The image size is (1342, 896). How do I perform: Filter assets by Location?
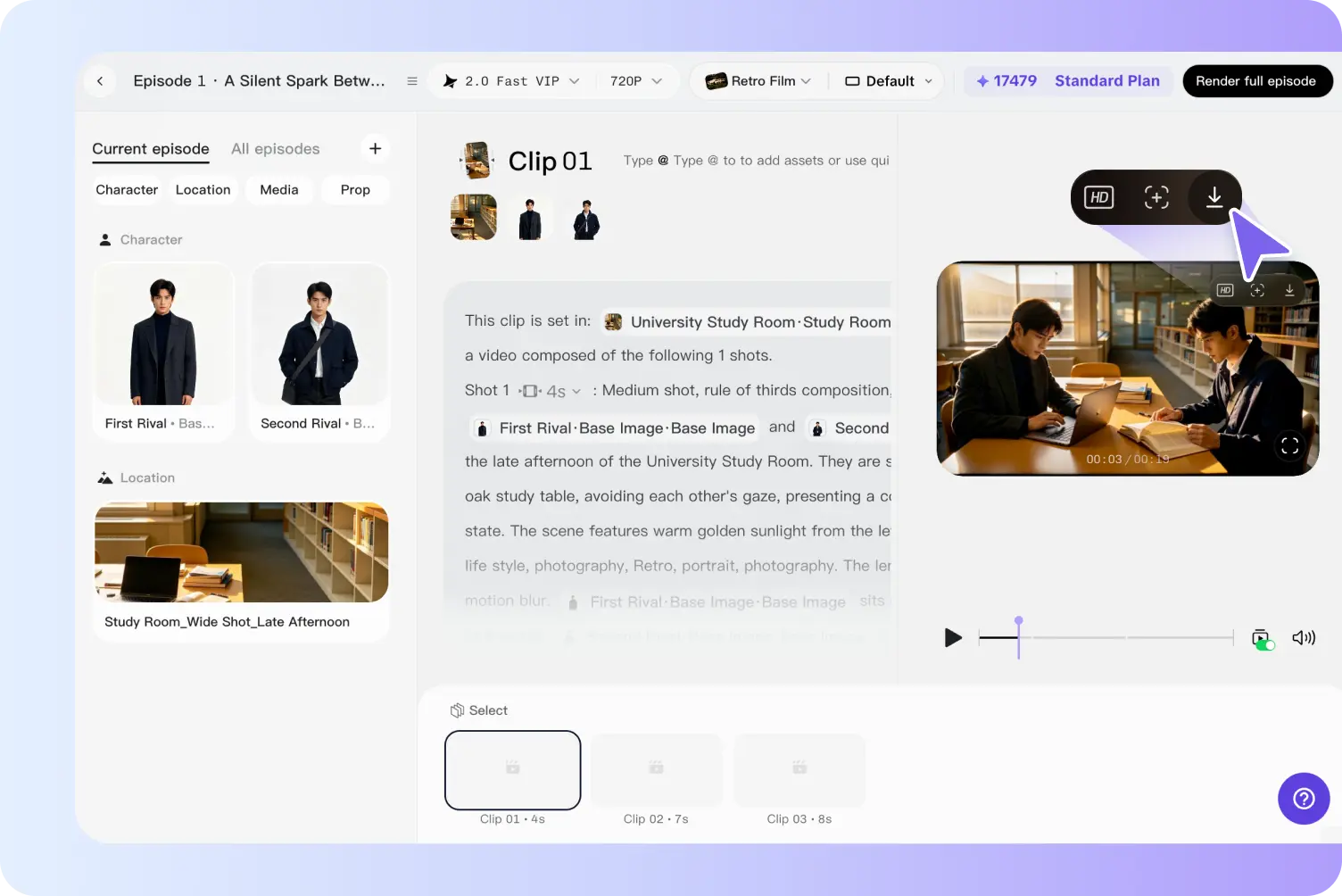coord(203,190)
